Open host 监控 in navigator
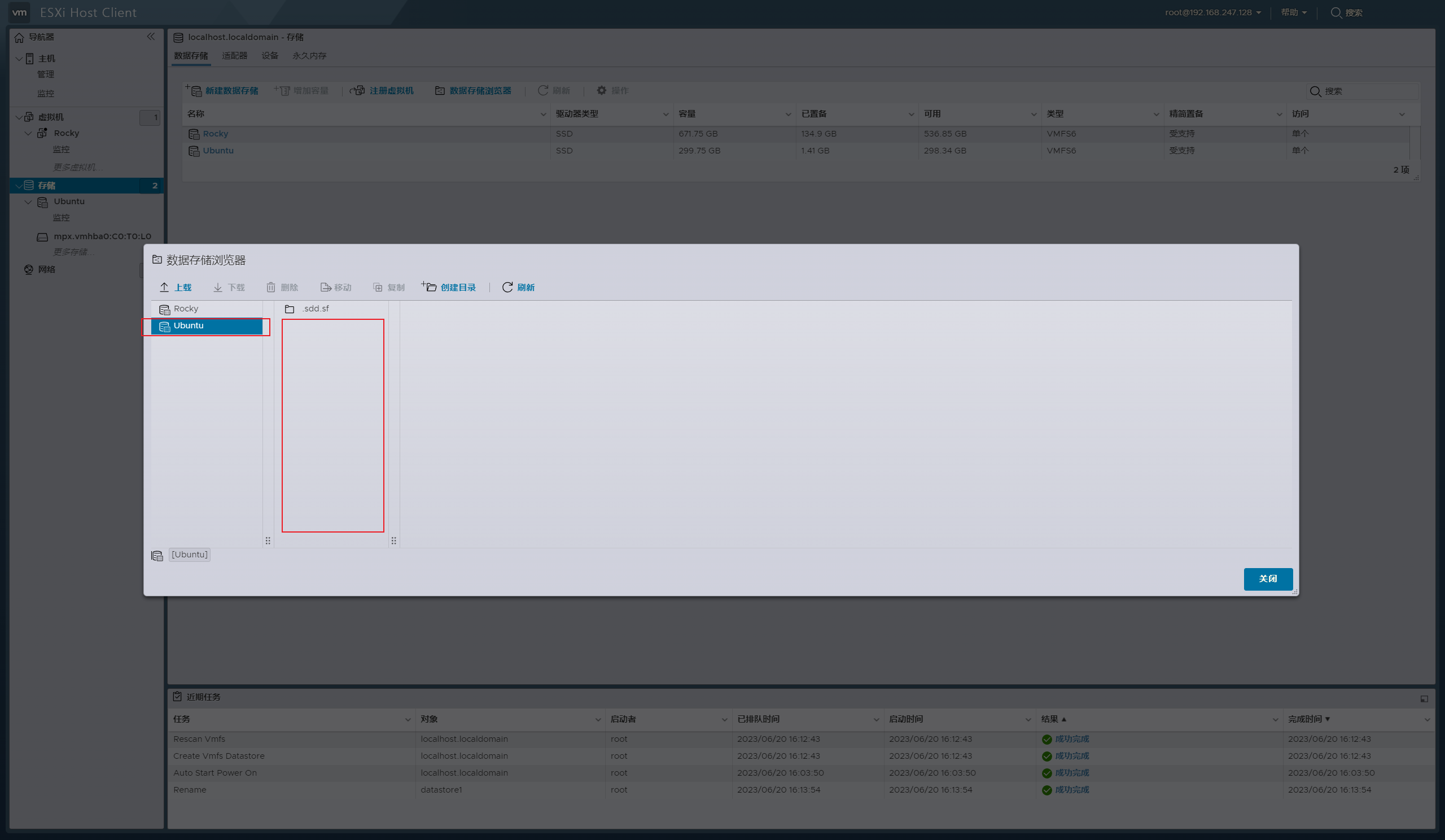Image resolution: width=1445 pixels, height=840 pixels. tap(46, 94)
